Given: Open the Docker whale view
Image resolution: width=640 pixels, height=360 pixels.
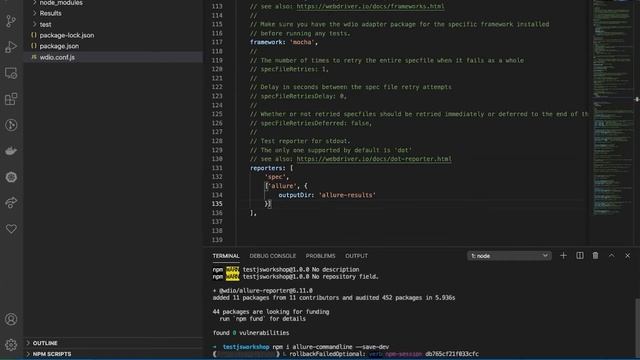Looking at the screenshot, I should [x=11, y=151].
